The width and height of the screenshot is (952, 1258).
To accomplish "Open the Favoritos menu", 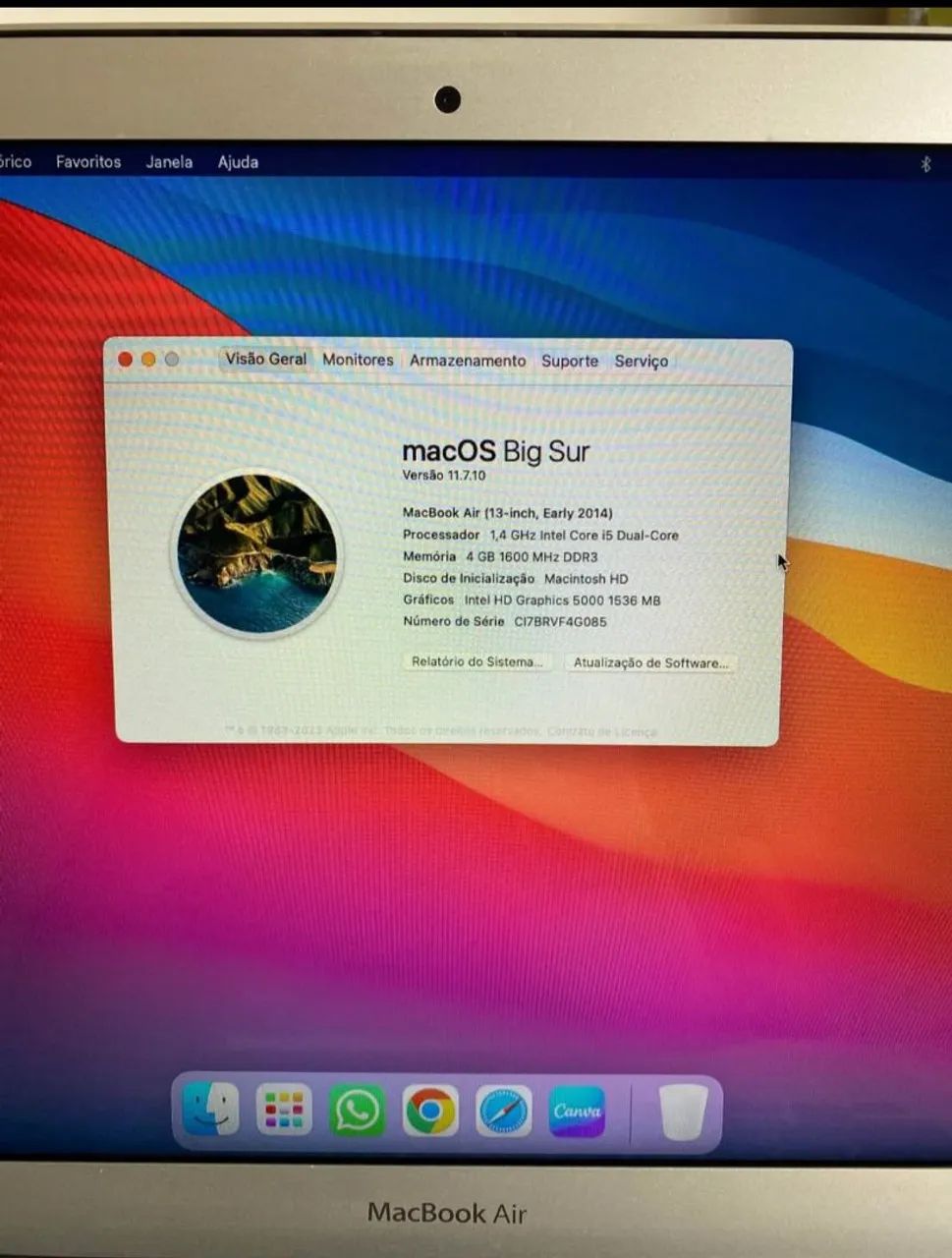I will tap(87, 161).
